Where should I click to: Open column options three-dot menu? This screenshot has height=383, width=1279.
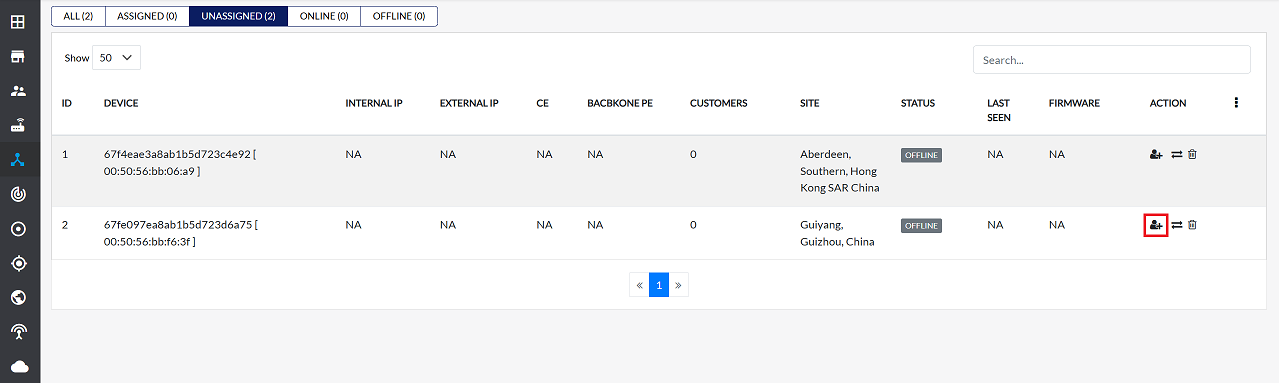tap(1236, 103)
